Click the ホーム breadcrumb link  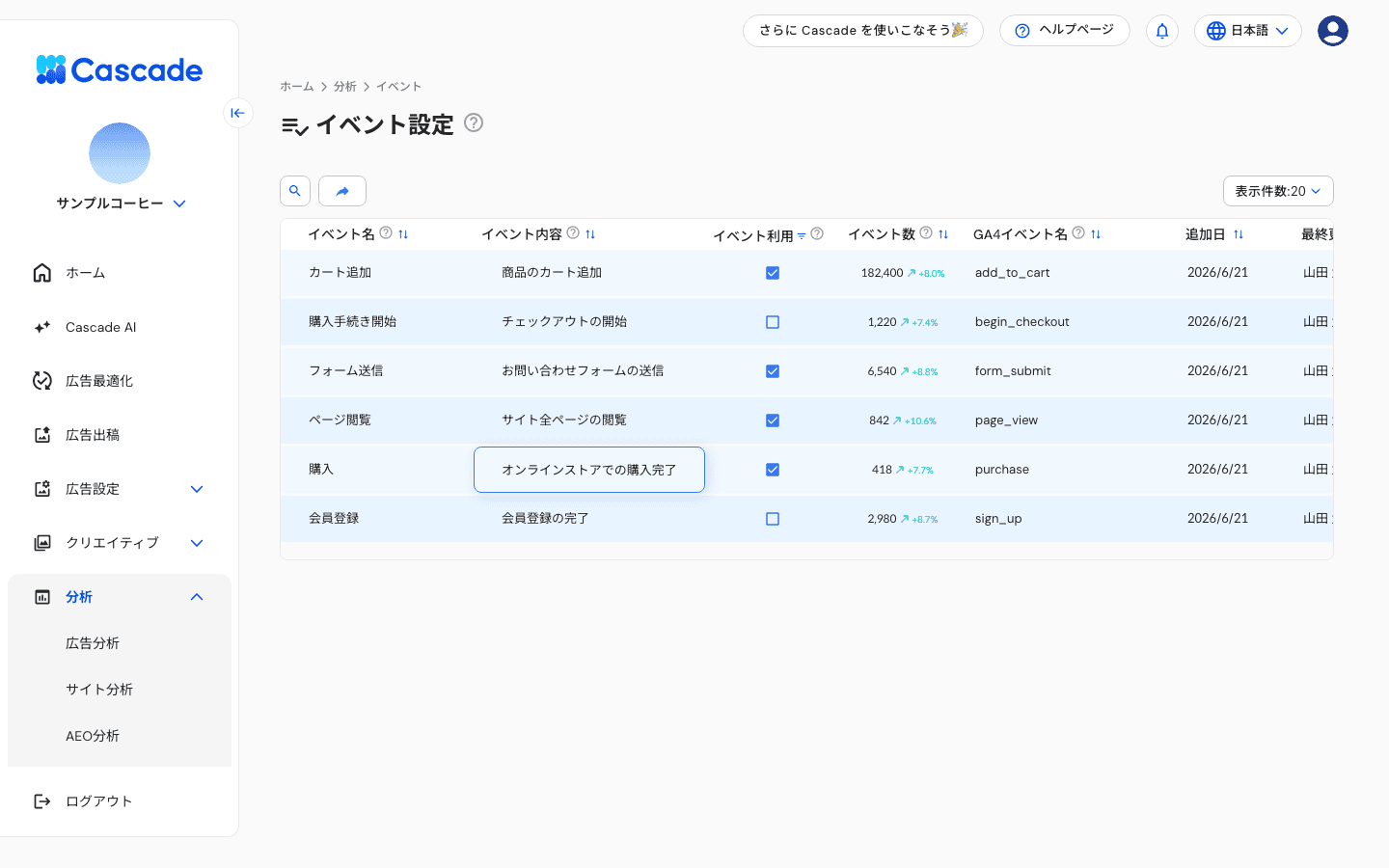tap(297, 87)
